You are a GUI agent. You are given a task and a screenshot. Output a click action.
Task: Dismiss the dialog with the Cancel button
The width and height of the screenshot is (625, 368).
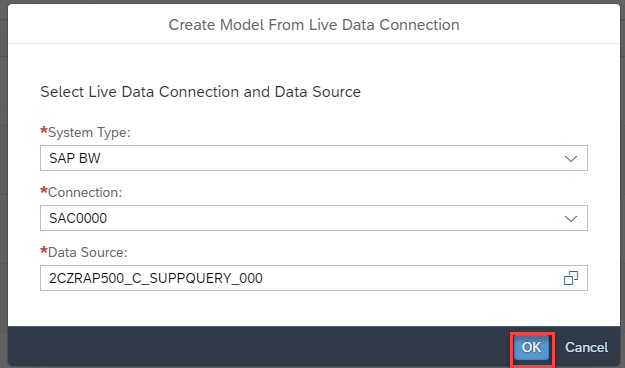coord(586,348)
